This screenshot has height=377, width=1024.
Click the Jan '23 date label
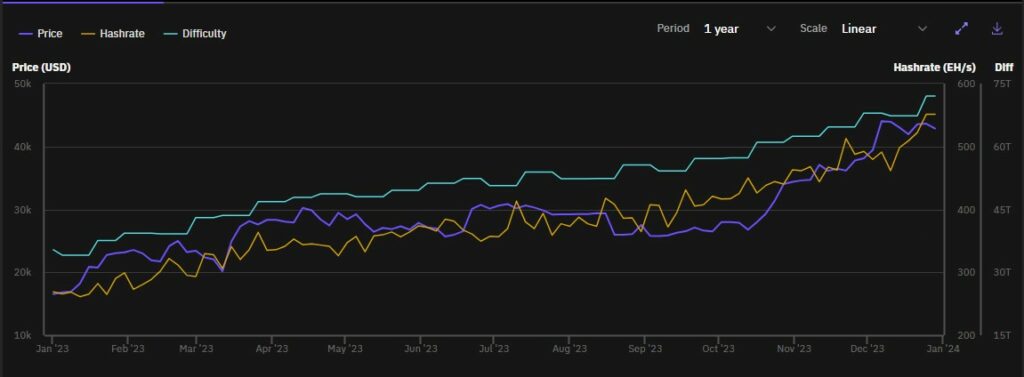pos(52,350)
